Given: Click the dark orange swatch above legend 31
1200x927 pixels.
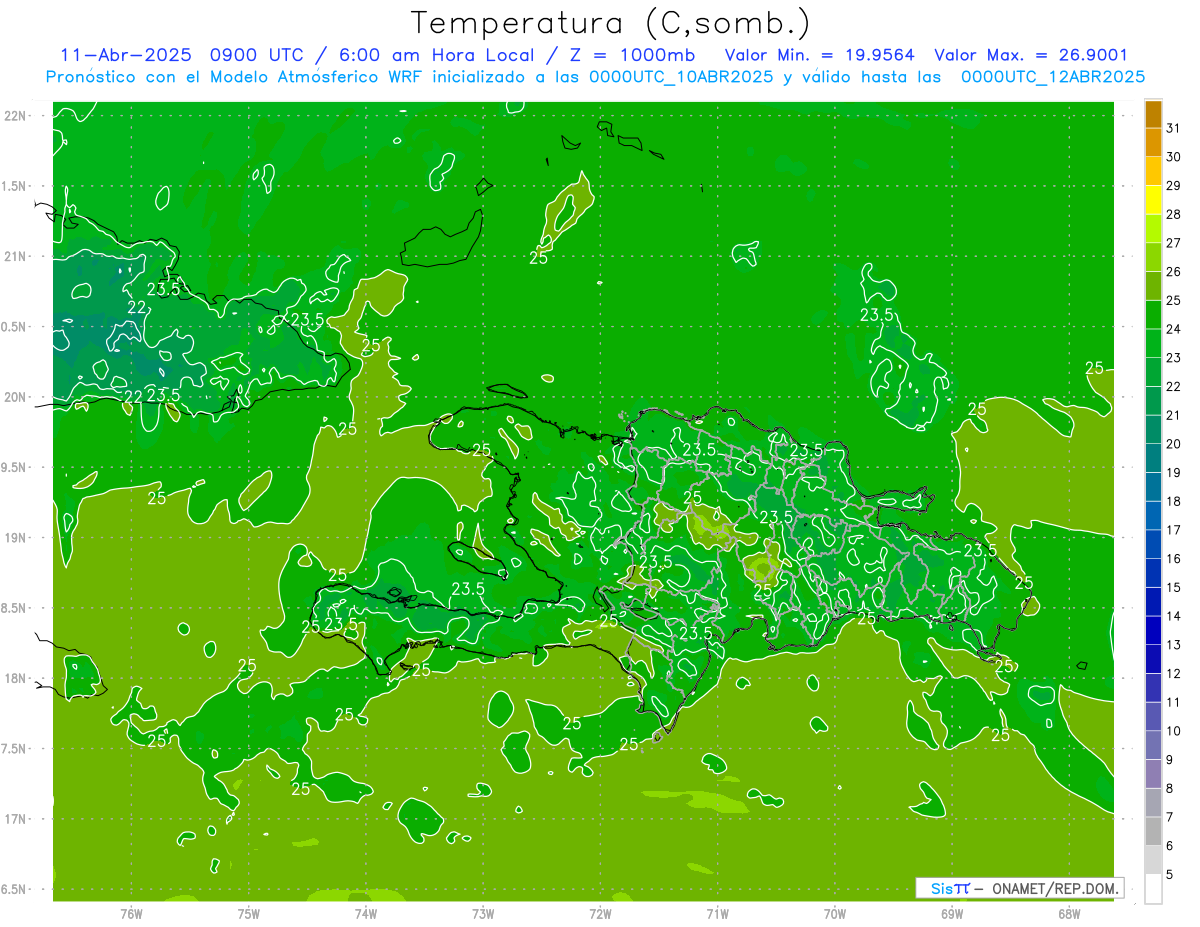Looking at the screenshot, I should 1153,115.
